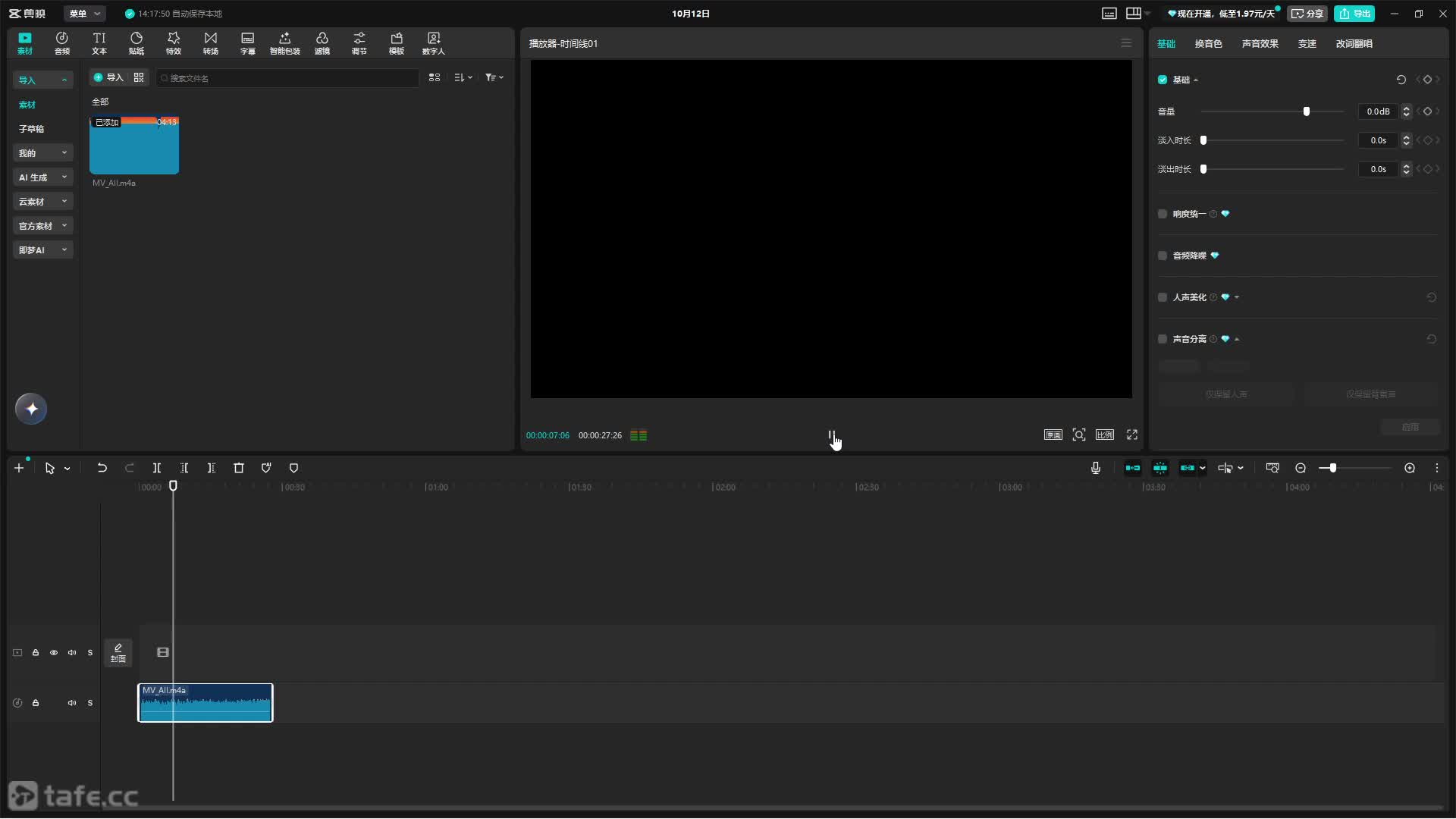Enable the 音频降噪 noise reduction checkbox
This screenshot has width=1456, height=819.
1163,256
